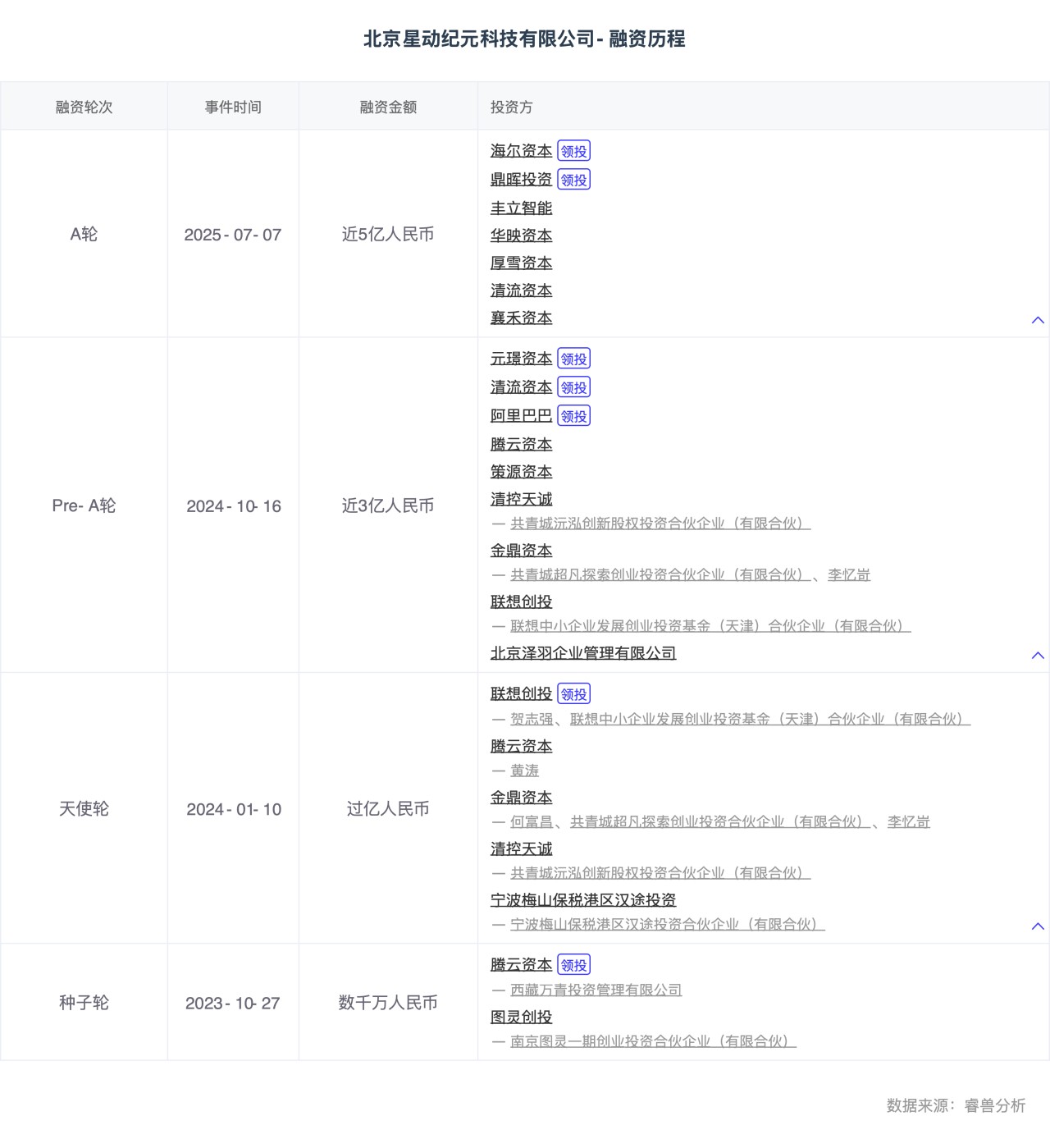
Task: Open 襄禾资本 investor link
Action: [521, 318]
